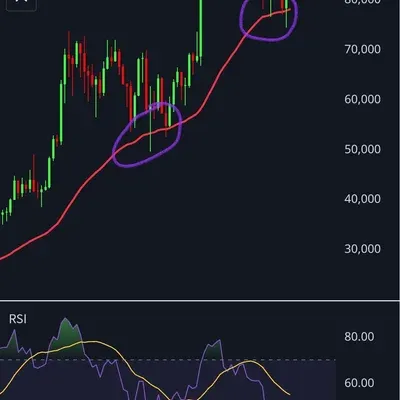Click the 50,000 price axis label

pyautogui.click(x=362, y=149)
